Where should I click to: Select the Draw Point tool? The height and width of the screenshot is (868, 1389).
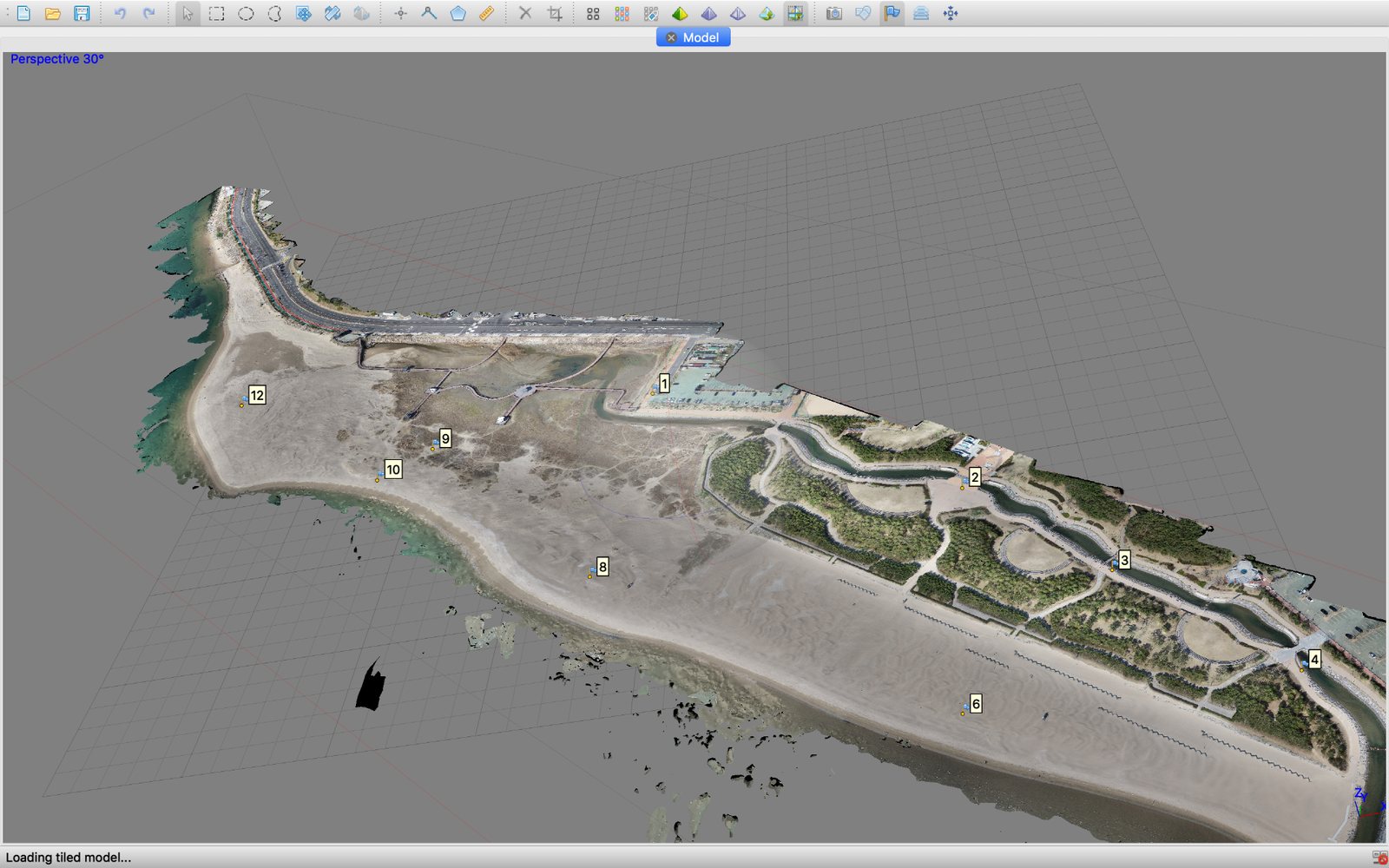(x=400, y=13)
